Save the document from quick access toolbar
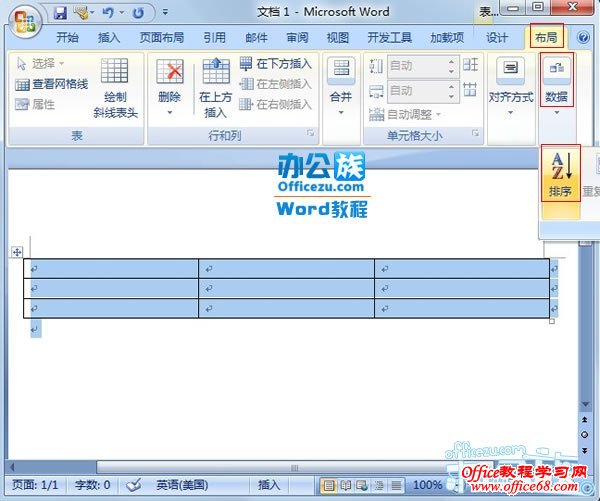This screenshot has width=600, height=501. (60, 13)
